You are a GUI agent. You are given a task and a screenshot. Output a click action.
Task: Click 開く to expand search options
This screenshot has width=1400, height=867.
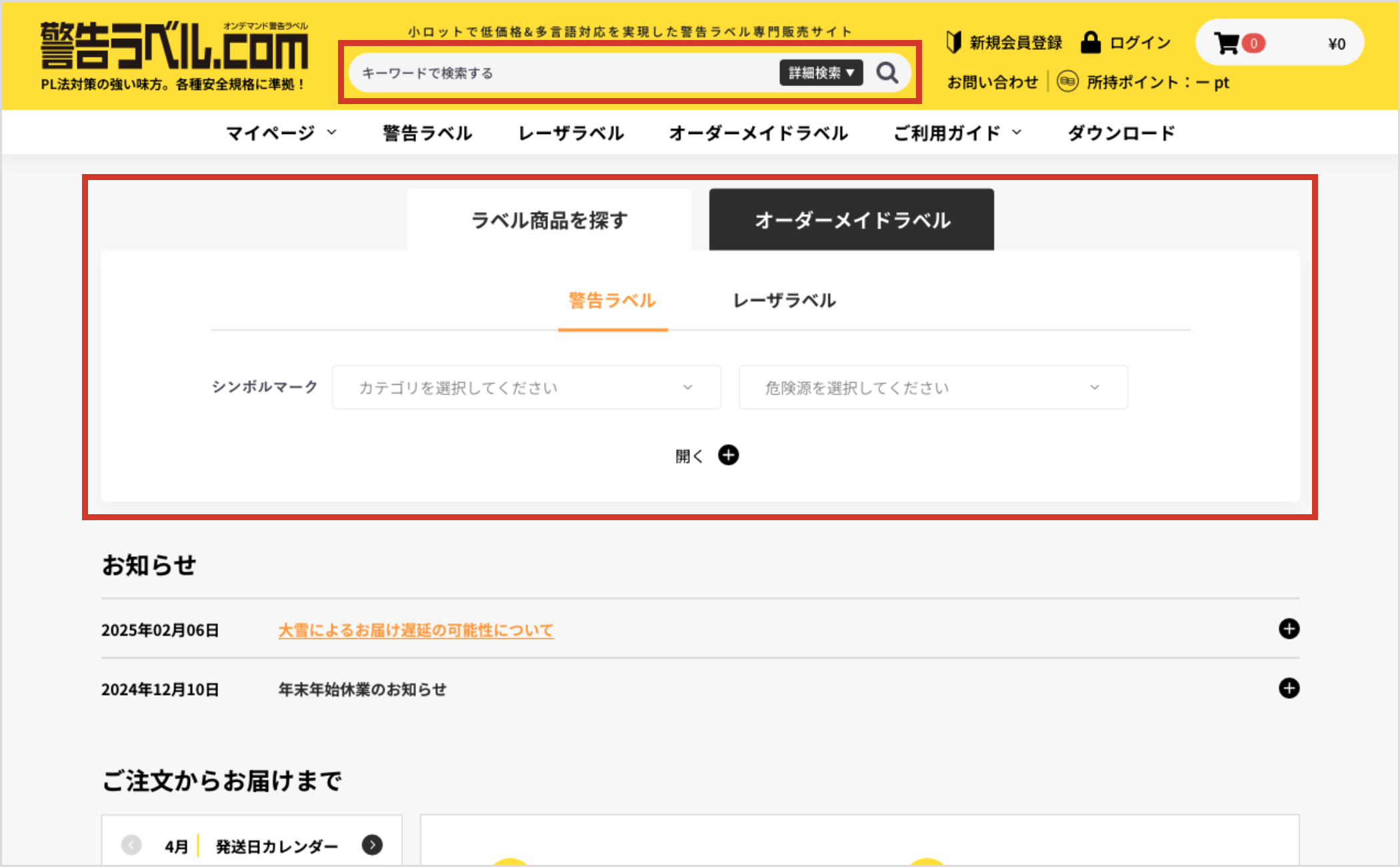tap(705, 456)
